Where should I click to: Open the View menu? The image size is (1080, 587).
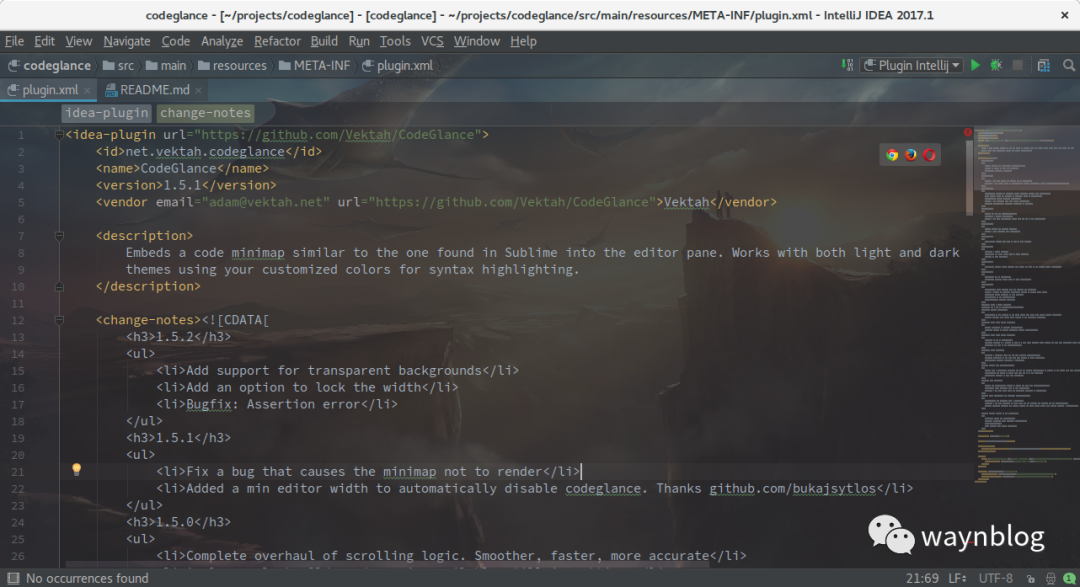[79, 41]
